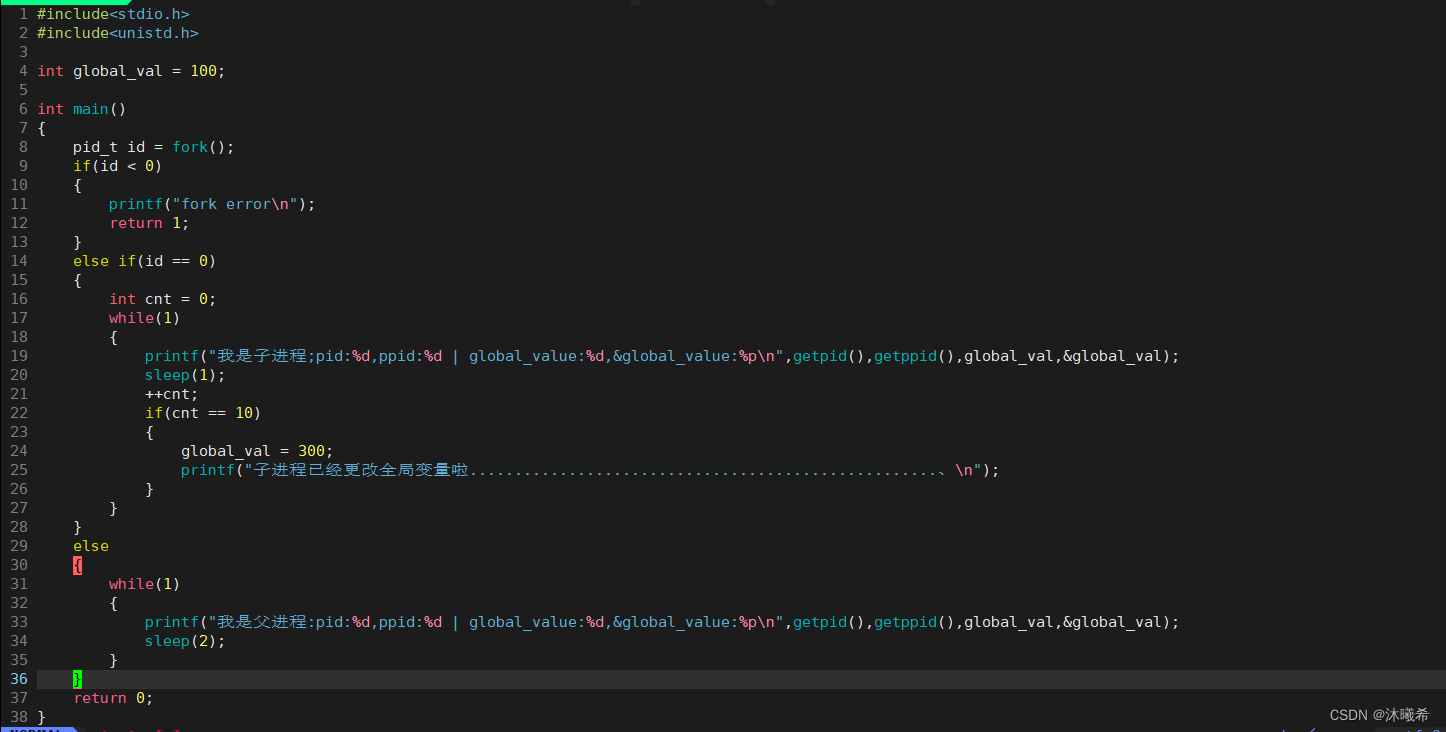
Task: Click line number 19 in the gutter
Action: point(19,356)
